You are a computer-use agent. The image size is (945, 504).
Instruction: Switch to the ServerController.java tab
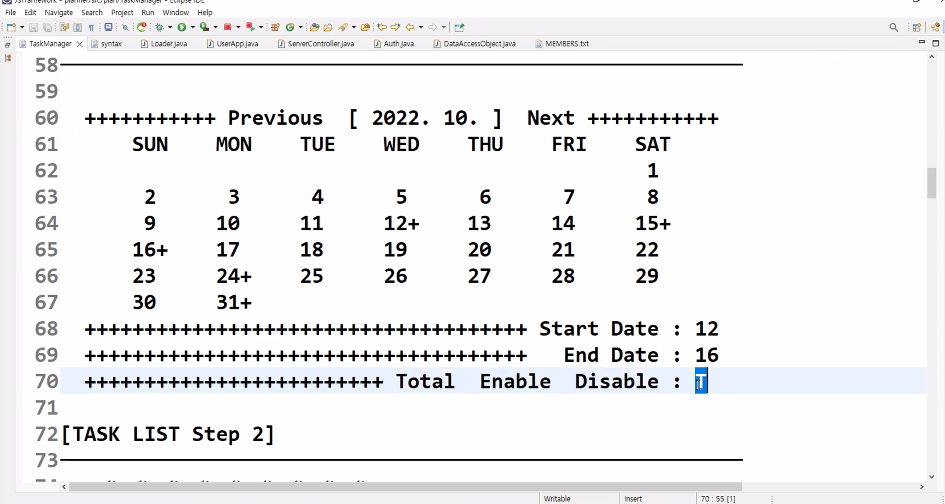316,43
